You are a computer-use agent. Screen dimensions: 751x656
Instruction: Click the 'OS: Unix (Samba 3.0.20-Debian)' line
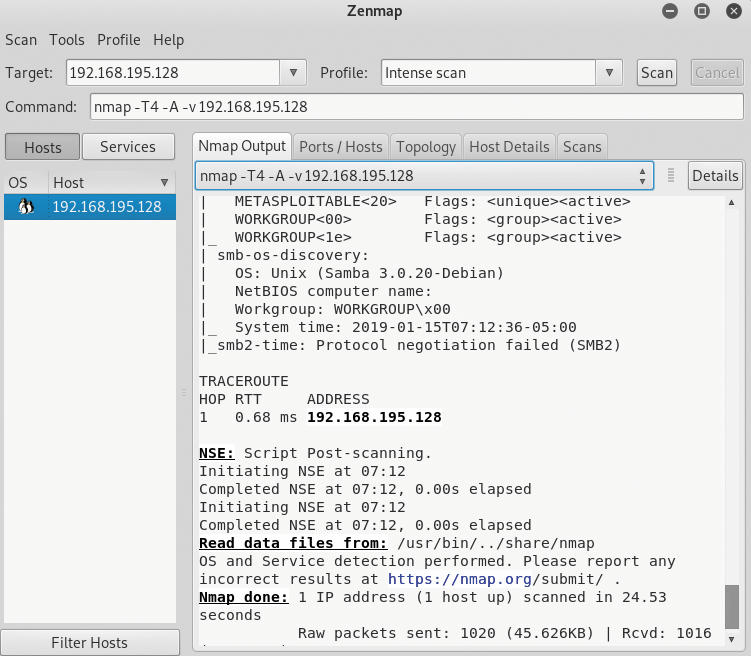(369, 273)
